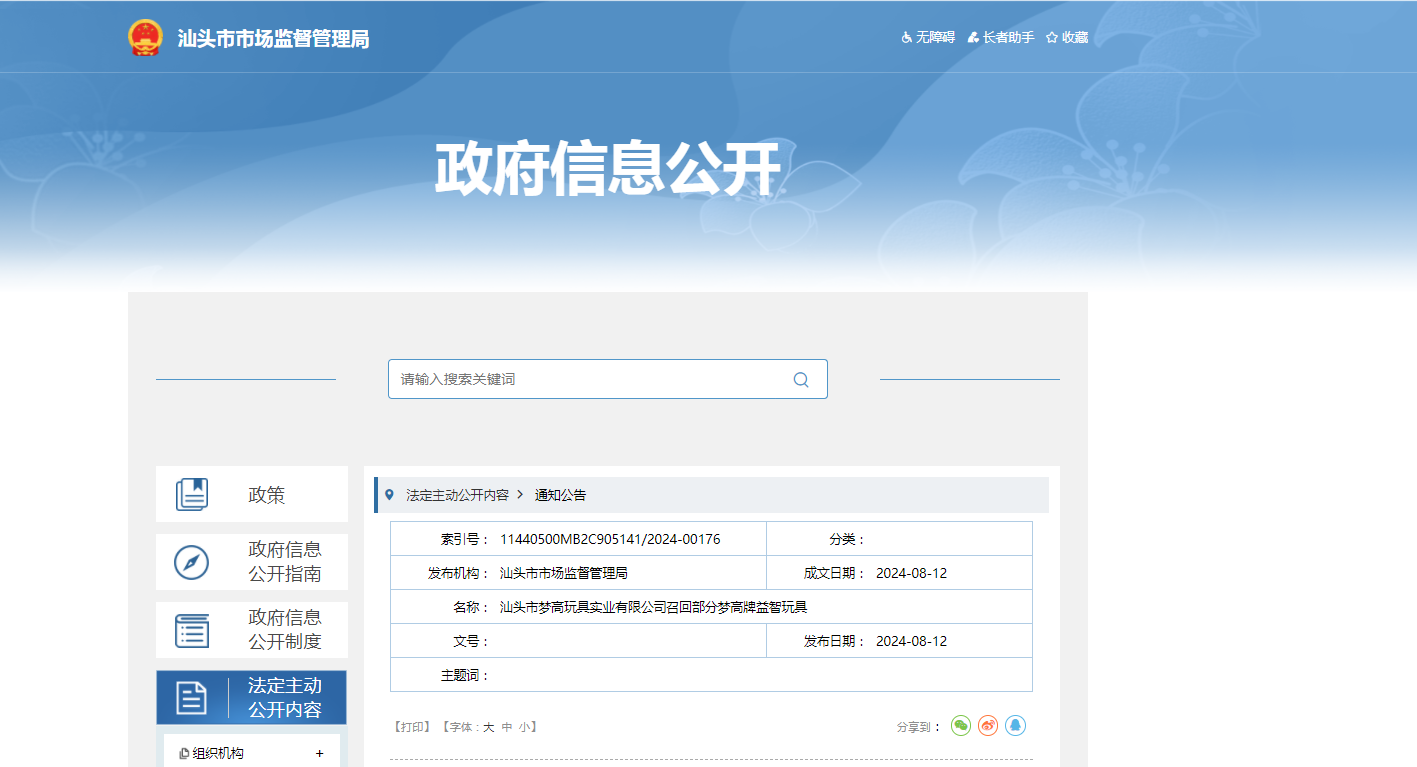Click the search magnifier icon
Viewport: 1417px width, 767px height.
pos(801,380)
